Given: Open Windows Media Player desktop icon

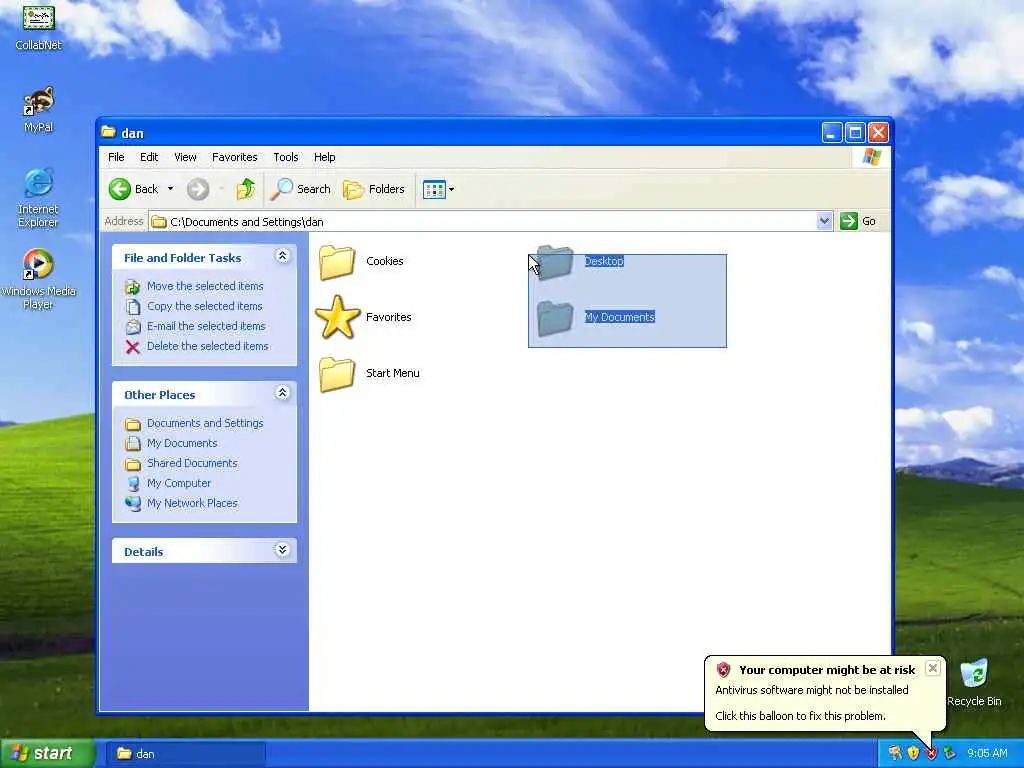Looking at the screenshot, I should click(39, 280).
